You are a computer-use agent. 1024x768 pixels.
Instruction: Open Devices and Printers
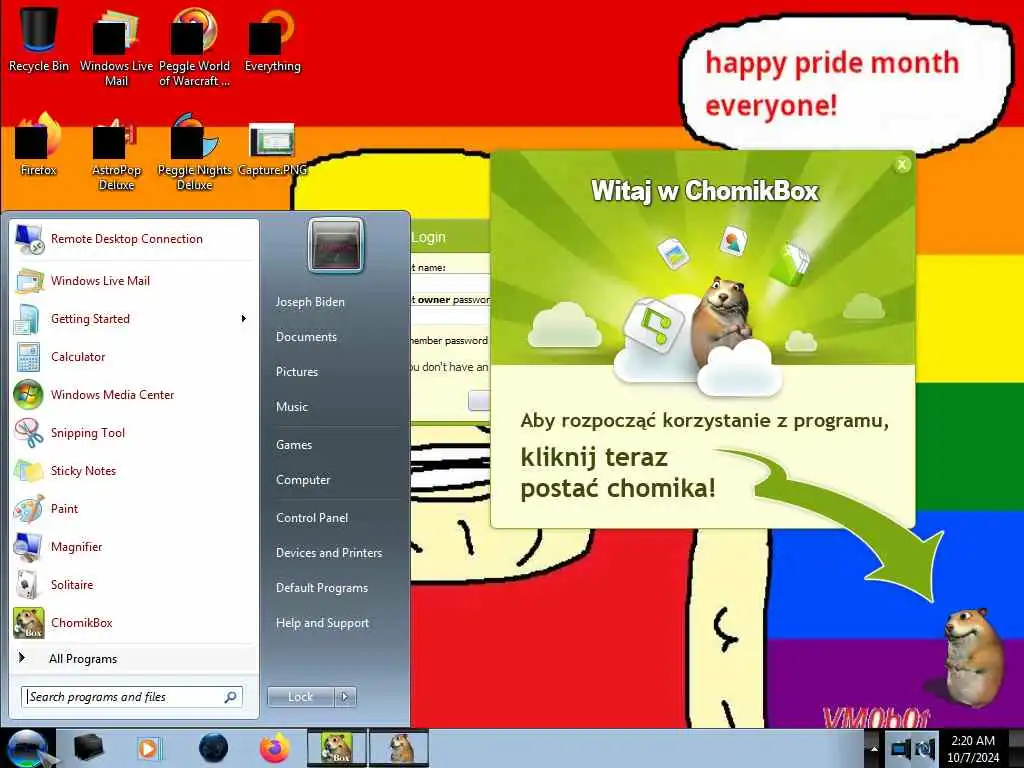[329, 553]
